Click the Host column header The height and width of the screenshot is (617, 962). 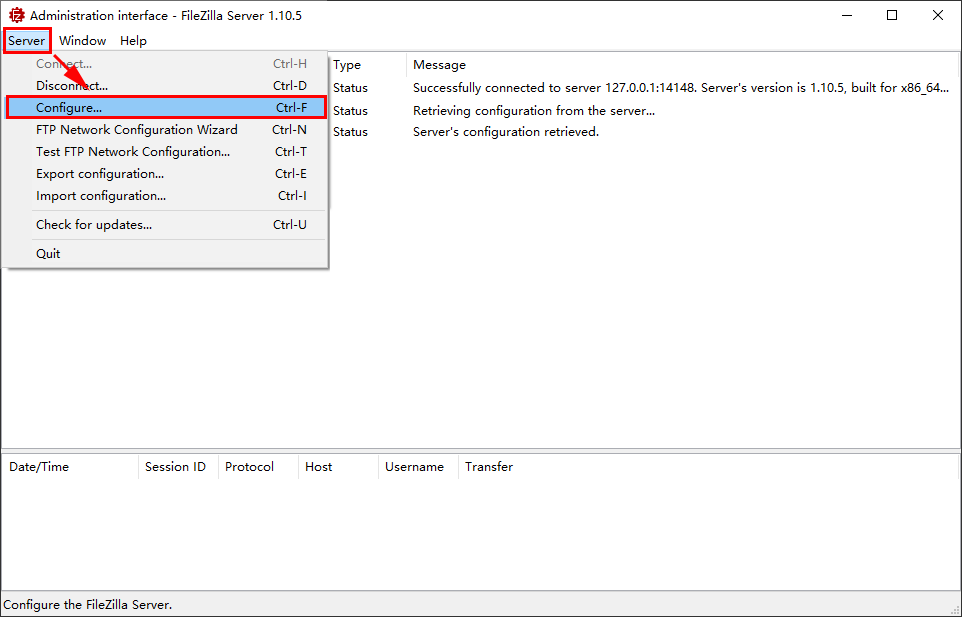tap(338, 467)
